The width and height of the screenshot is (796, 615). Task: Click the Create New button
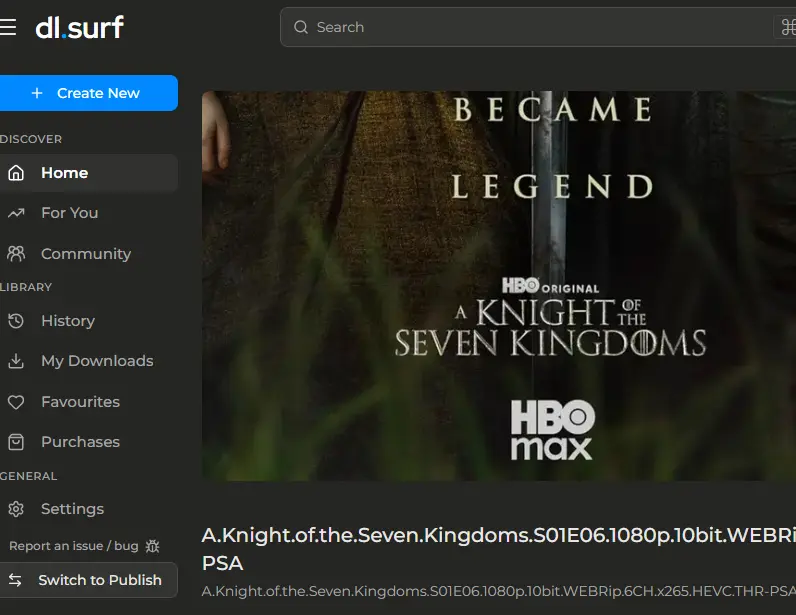89,93
